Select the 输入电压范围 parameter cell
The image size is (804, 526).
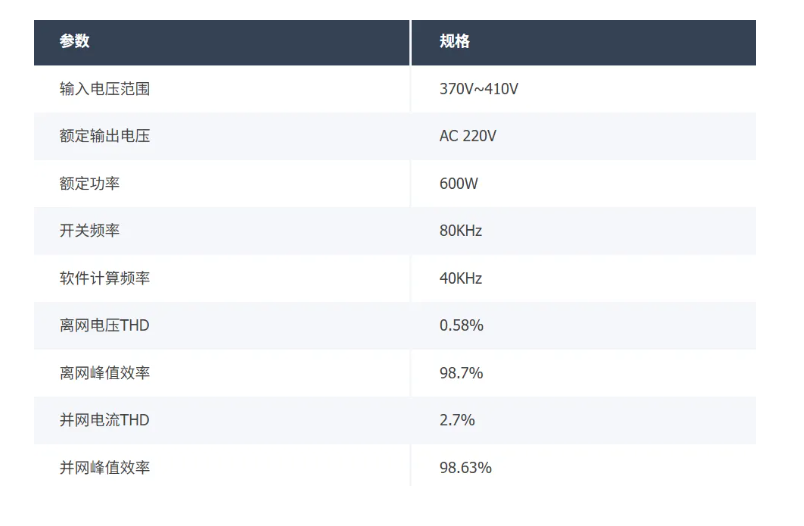[x=105, y=89]
